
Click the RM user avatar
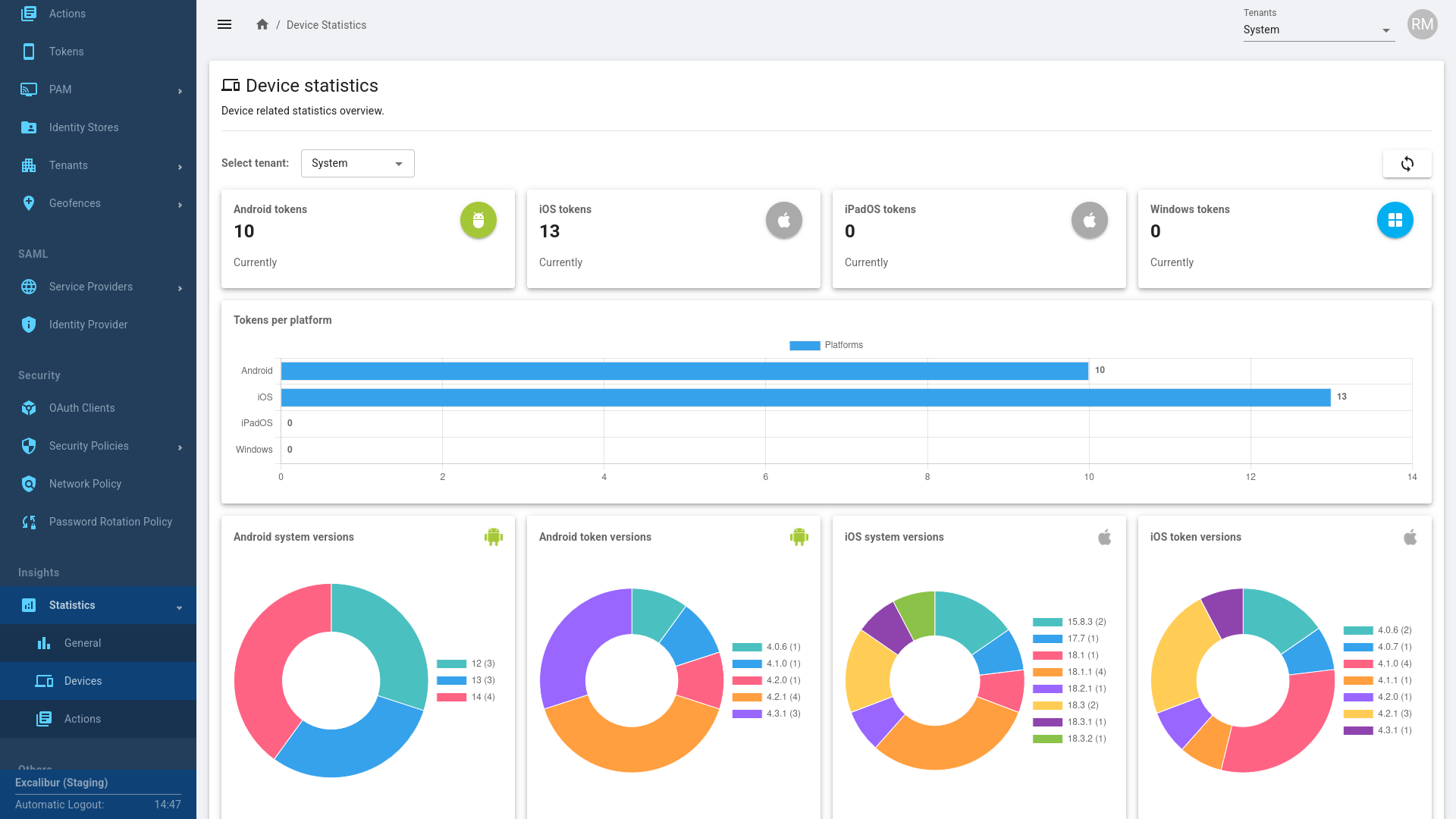tap(1422, 24)
